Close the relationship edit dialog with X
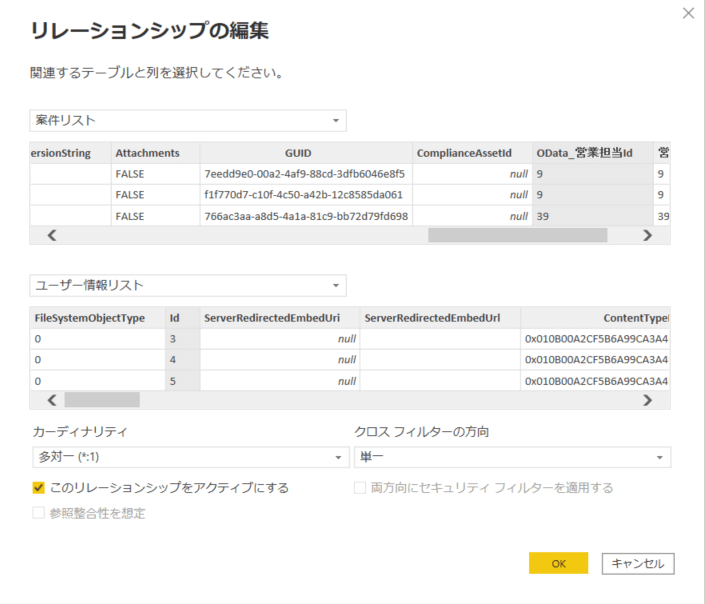Viewport: 705px width, 604px height. click(688, 13)
